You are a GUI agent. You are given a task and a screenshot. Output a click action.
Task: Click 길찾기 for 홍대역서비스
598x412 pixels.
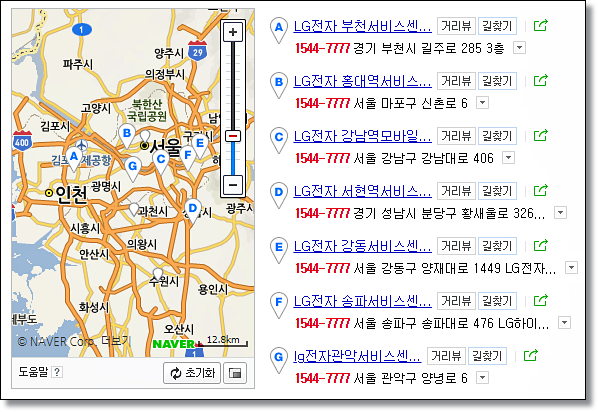[497, 81]
